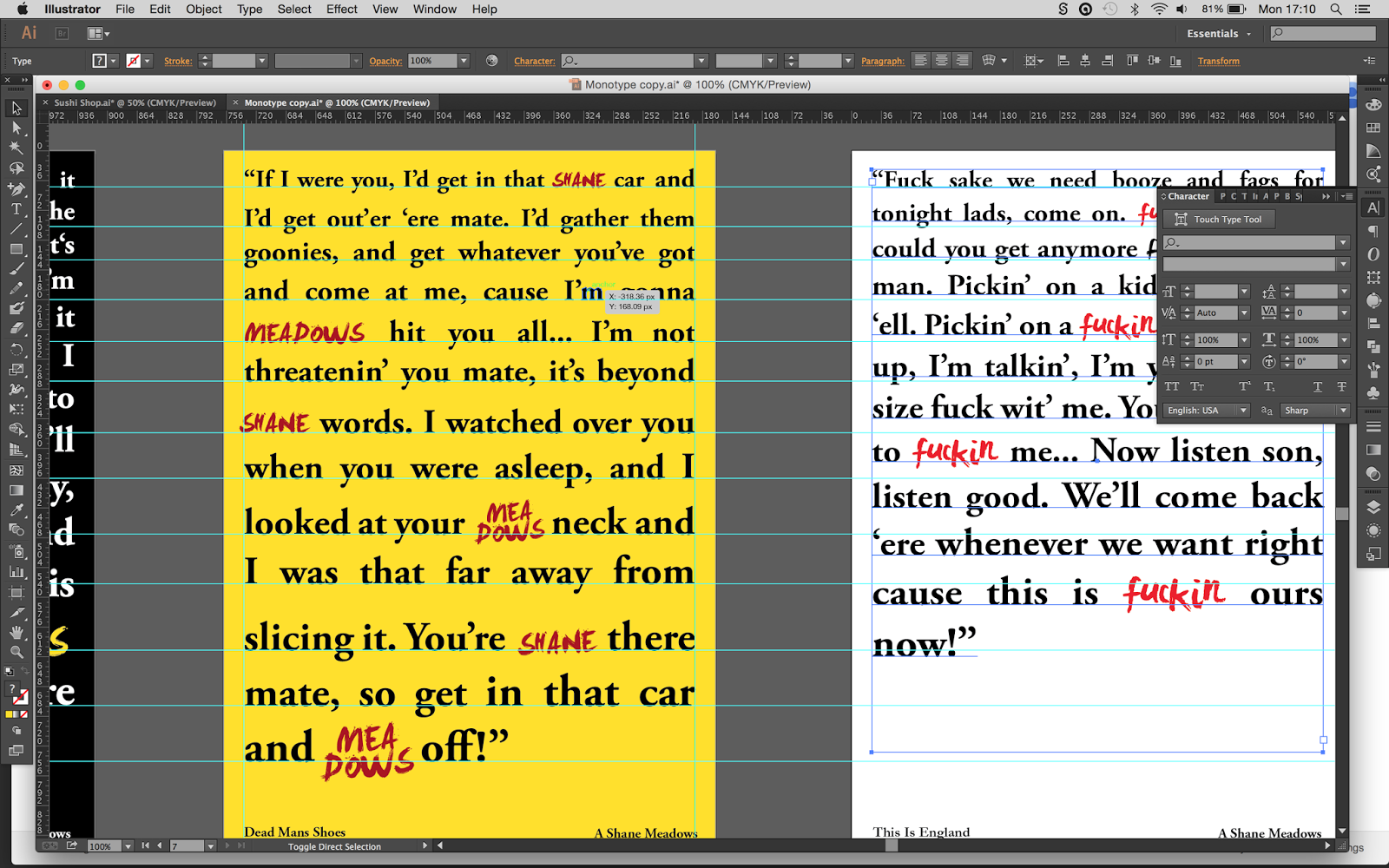Open artboard number dropdown at bottom
The height and width of the screenshot is (868, 1389).
210,846
